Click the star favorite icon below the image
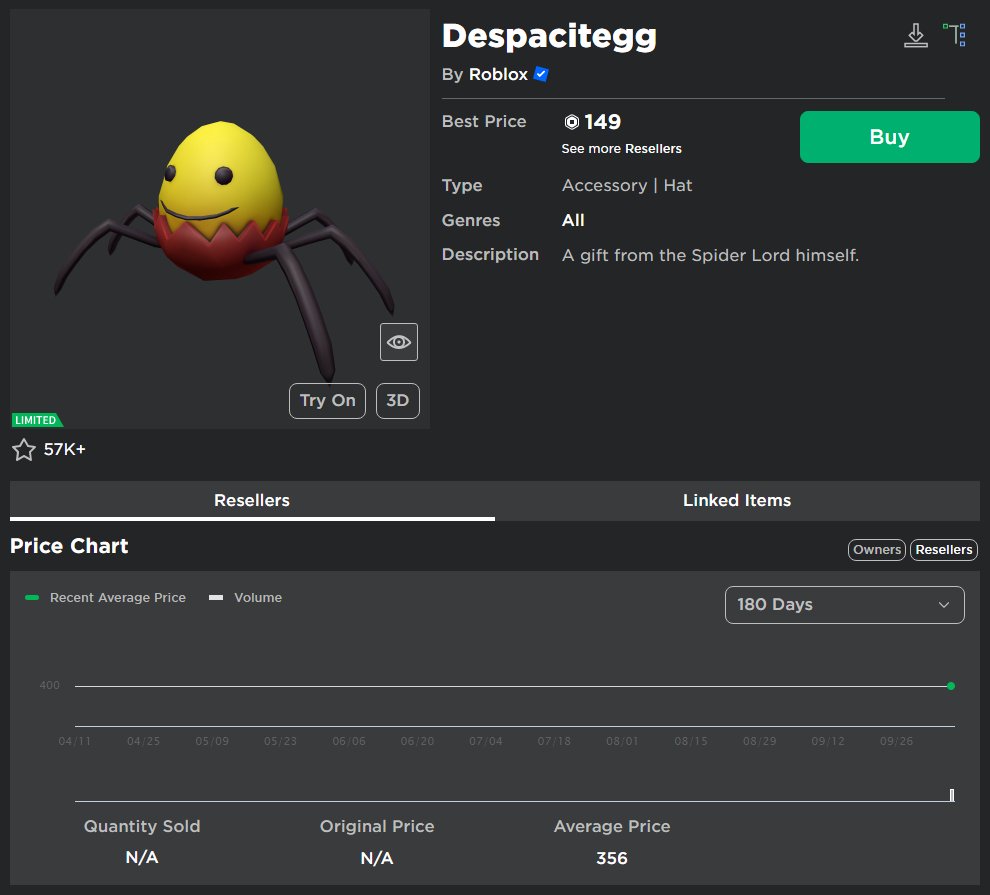 click(x=24, y=449)
